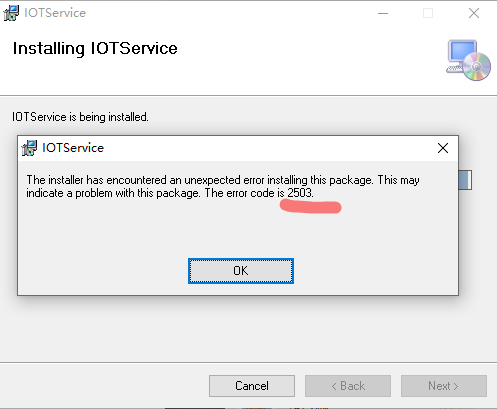Click the red highlight stroke under the error code
This screenshot has width=497, height=409.
click(x=310, y=206)
